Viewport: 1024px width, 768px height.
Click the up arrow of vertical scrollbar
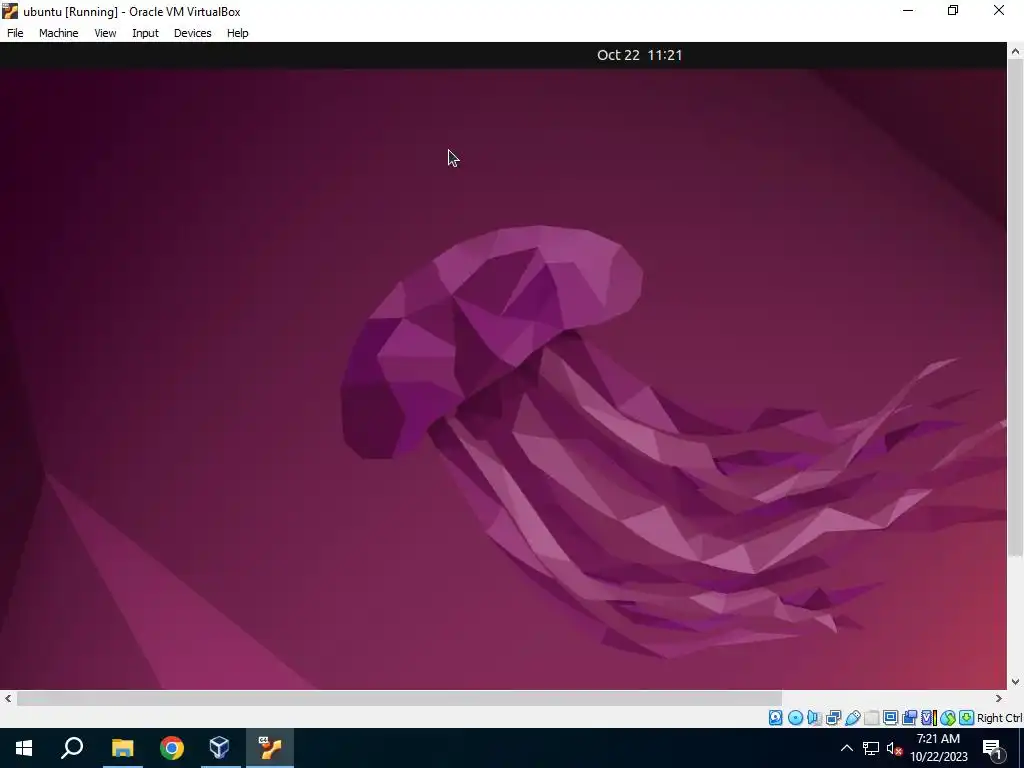click(1016, 51)
